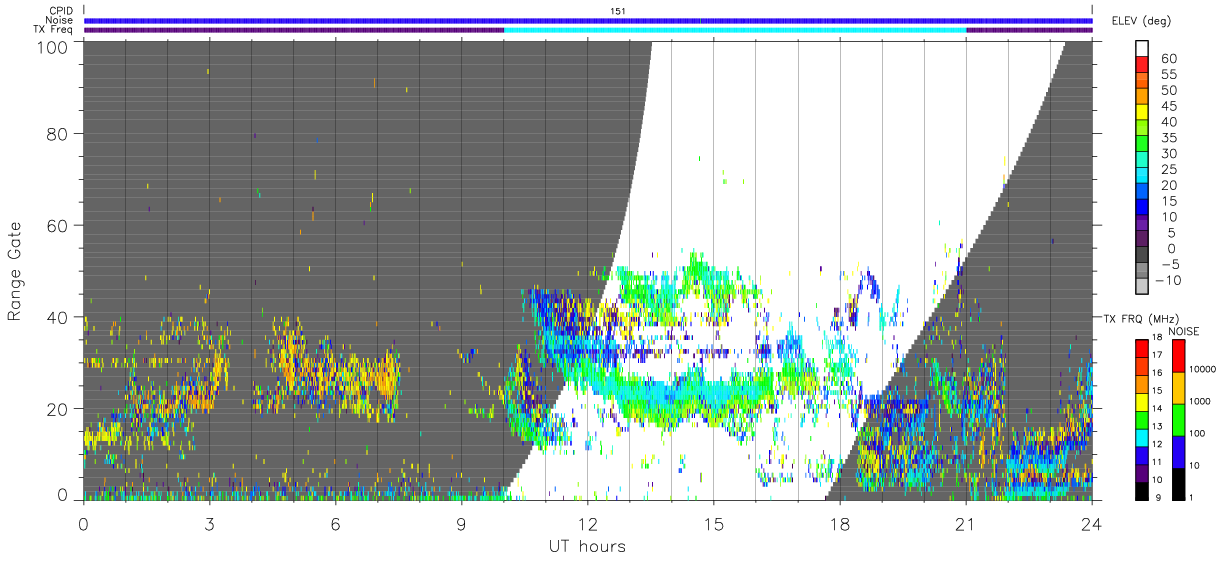Pick the red segment of TX FRQ colorbar
Screen dimensions: 1228x567
click(x=1142, y=349)
